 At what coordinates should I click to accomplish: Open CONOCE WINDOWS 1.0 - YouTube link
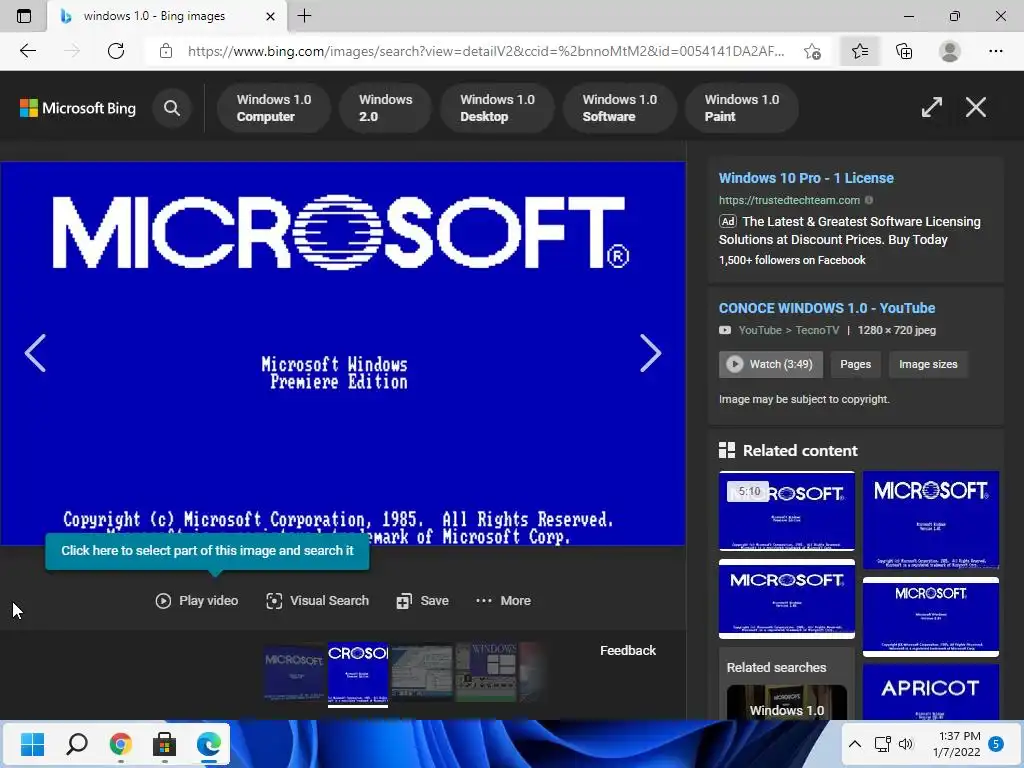[827, 308]
